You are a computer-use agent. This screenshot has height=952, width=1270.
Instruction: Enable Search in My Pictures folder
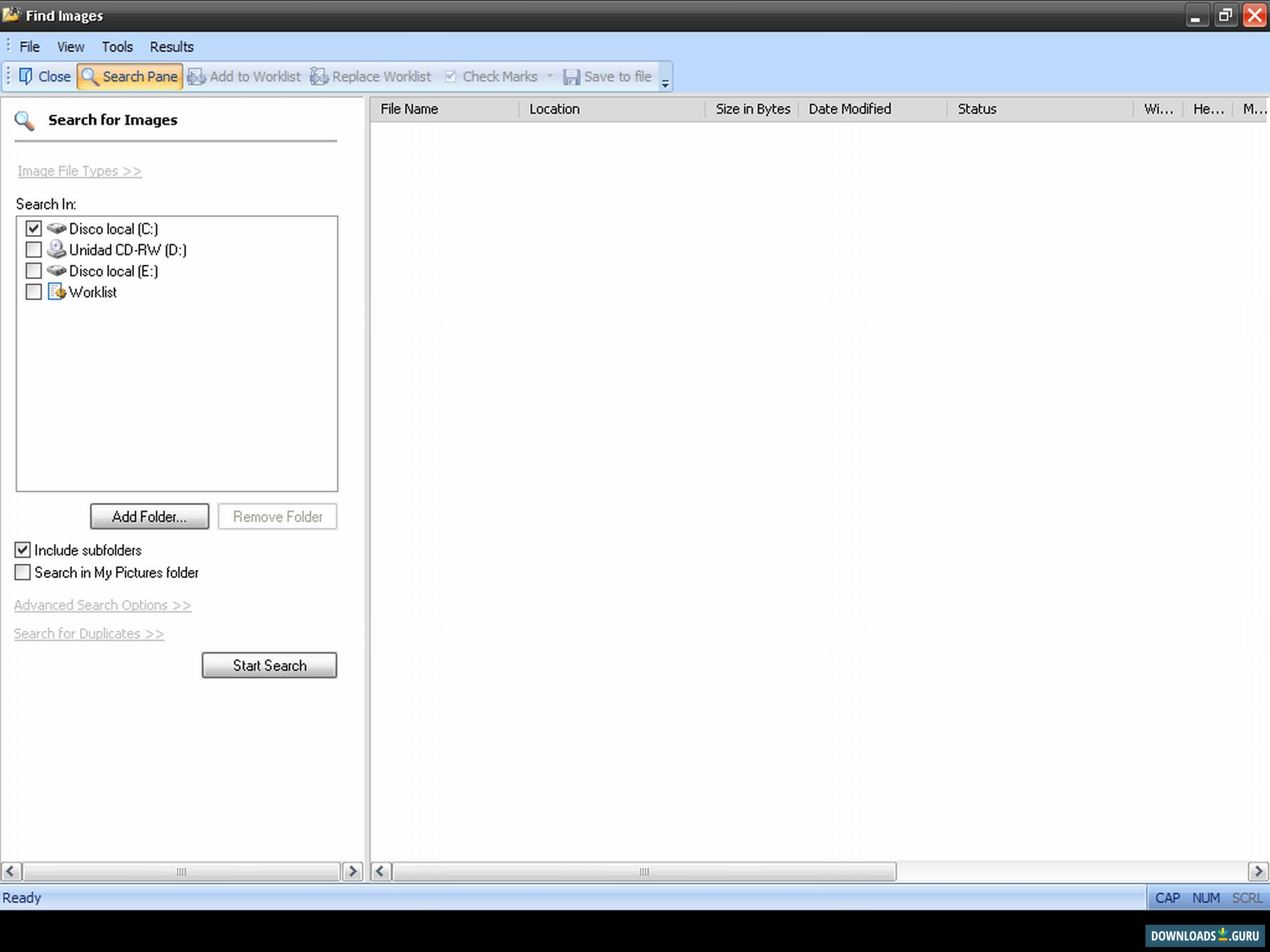(22, 572)
